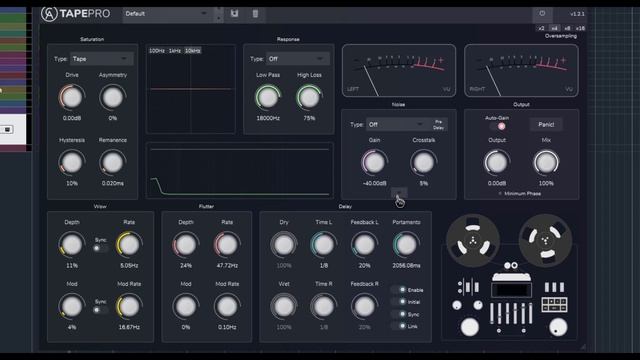Click the Flutter Mod knob

tap(186, 306)
